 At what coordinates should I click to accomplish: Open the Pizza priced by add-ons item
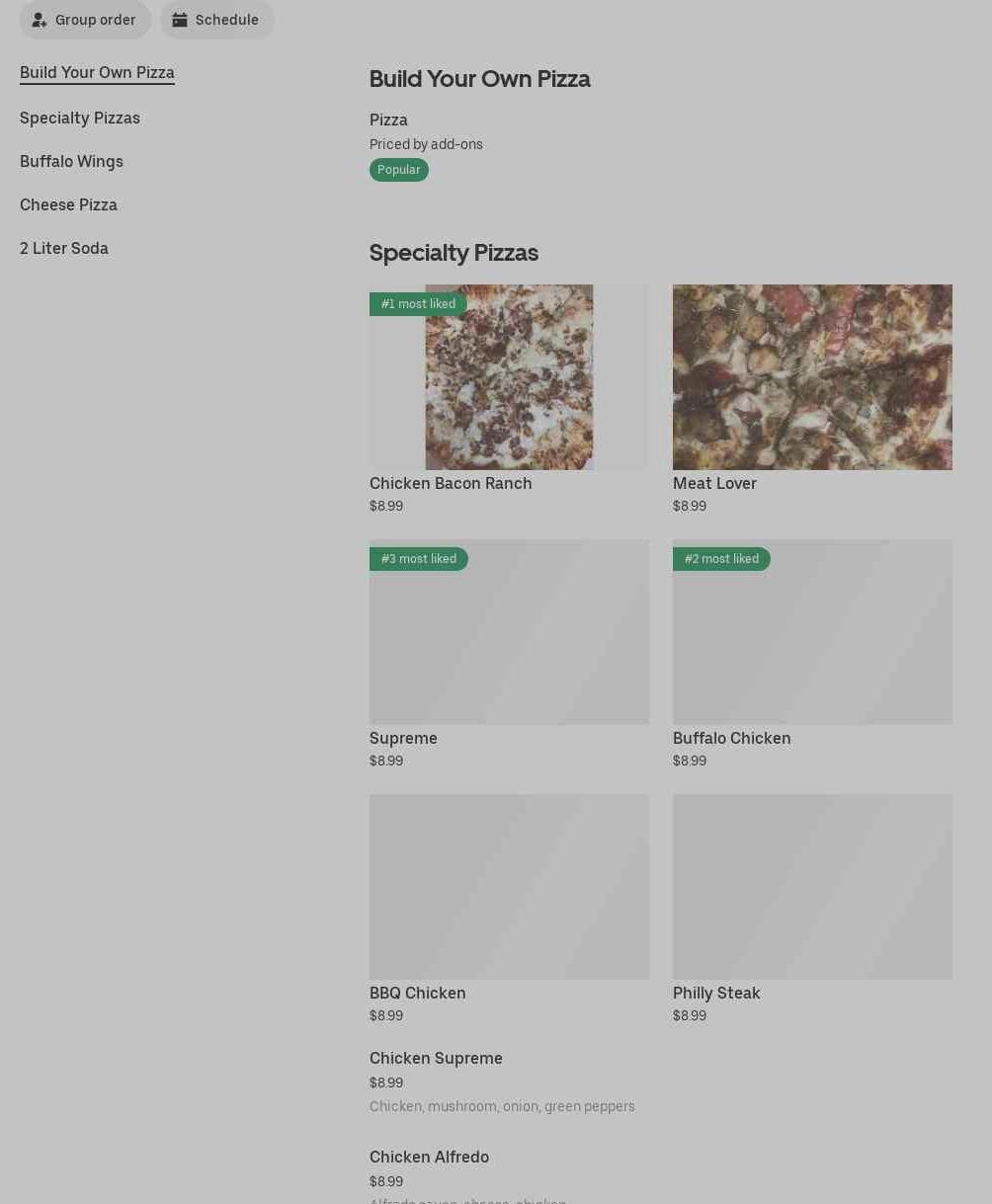388,120
